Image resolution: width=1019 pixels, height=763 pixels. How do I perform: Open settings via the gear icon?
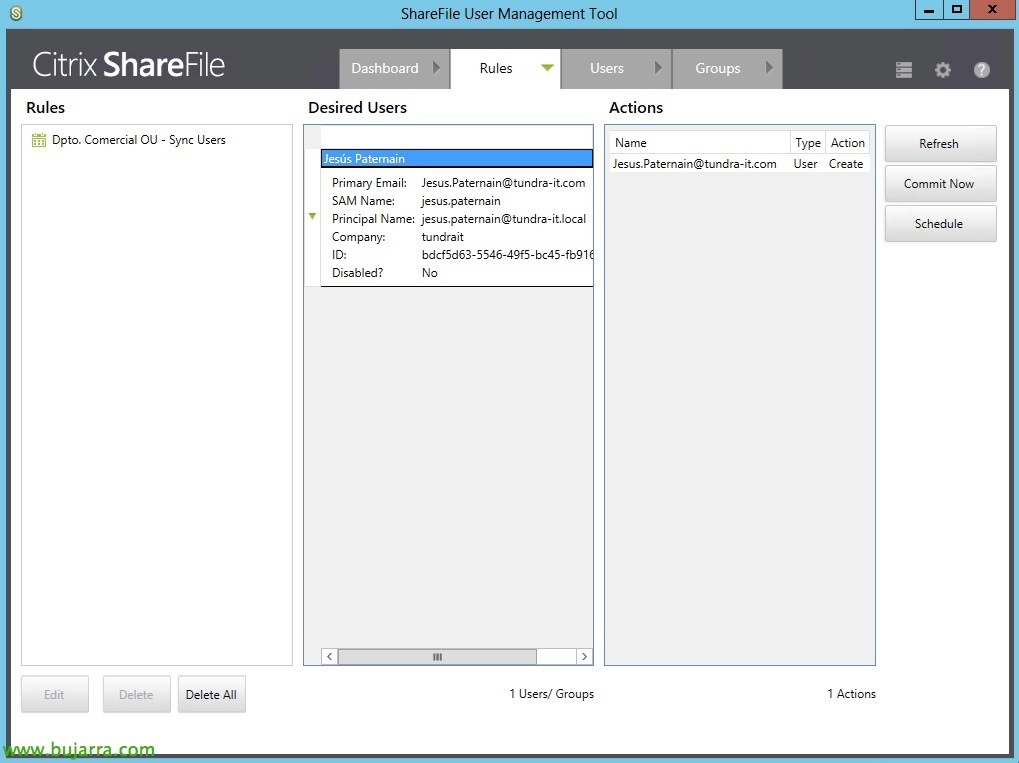click(943, 70)
